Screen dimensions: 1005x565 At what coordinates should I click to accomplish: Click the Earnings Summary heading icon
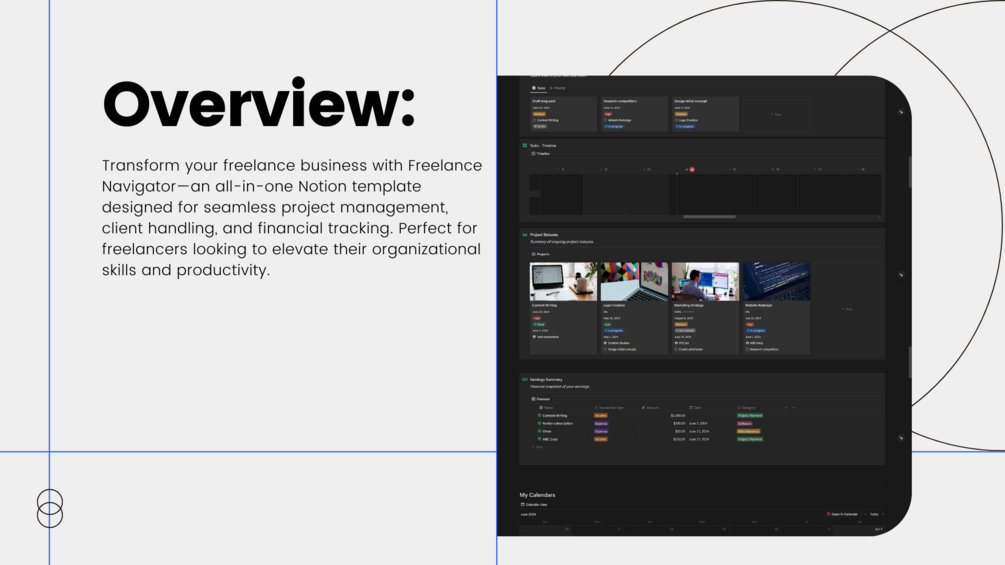[x=524, y=379]
